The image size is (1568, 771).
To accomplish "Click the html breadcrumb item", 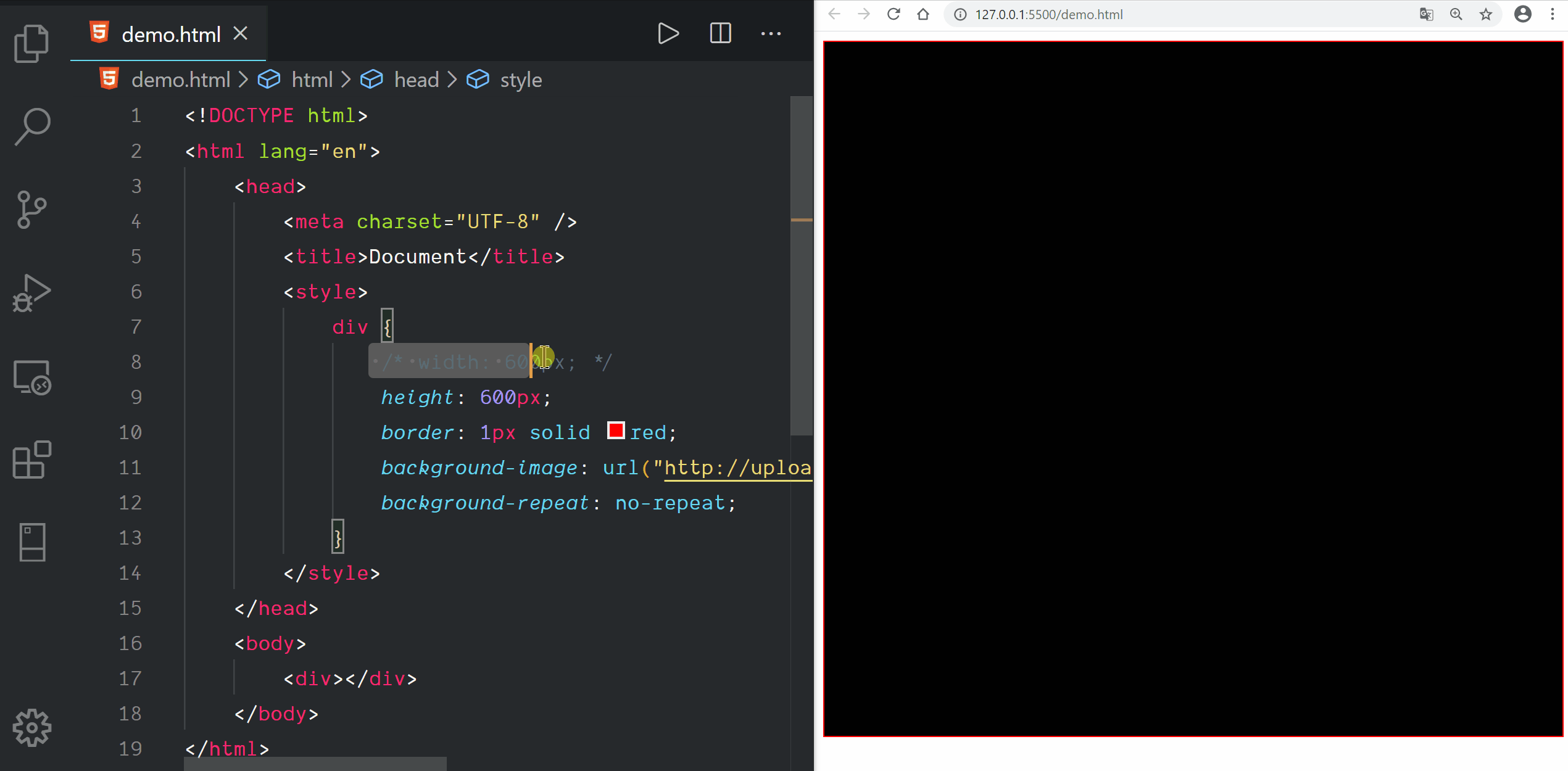I will coord(312,80).
